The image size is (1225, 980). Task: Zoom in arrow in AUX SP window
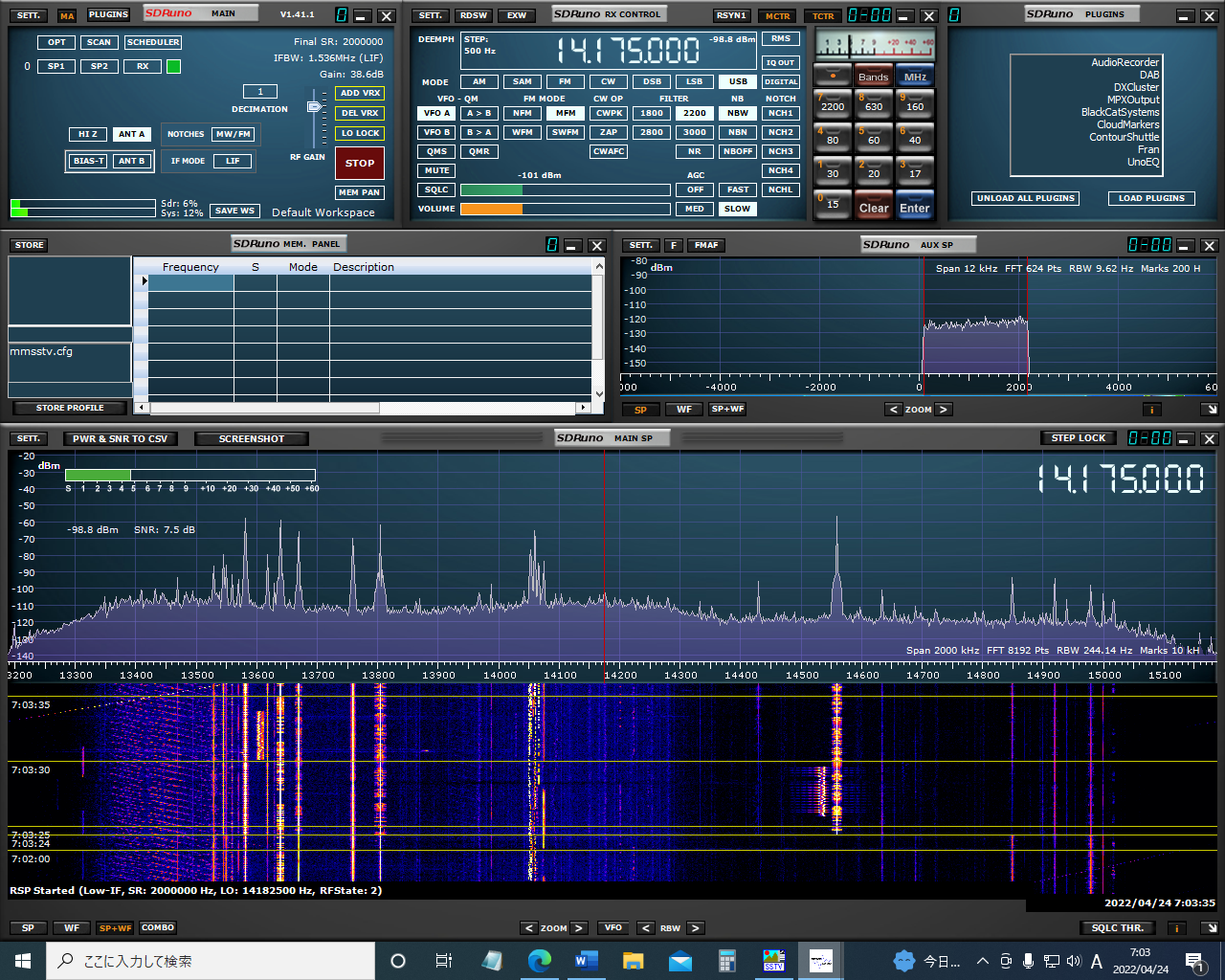[x=943, y=410]
